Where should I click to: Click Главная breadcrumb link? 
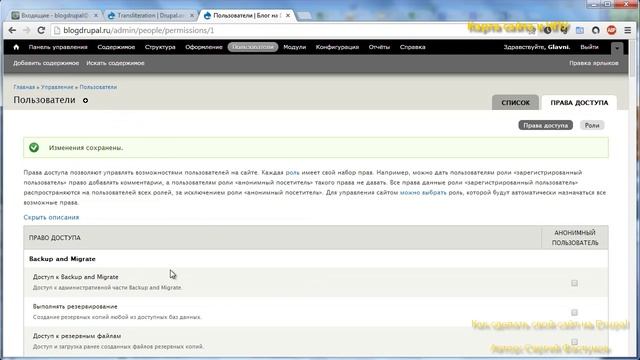click(x=24, y=87)
